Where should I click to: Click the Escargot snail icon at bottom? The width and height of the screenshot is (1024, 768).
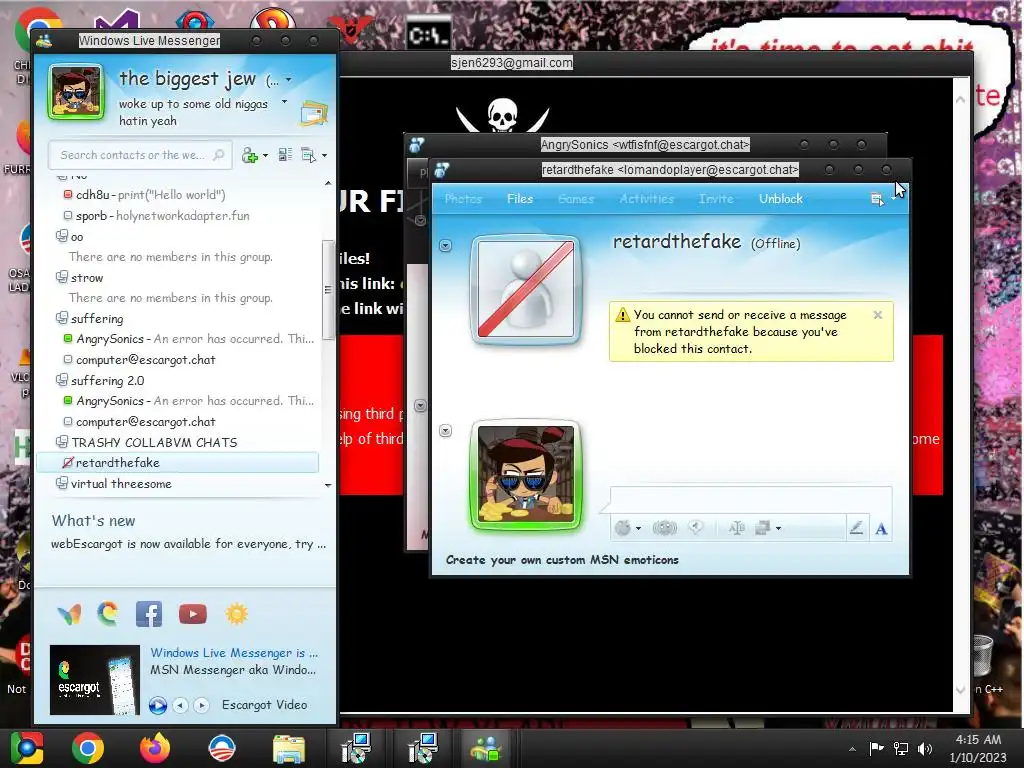coord(108,614)
